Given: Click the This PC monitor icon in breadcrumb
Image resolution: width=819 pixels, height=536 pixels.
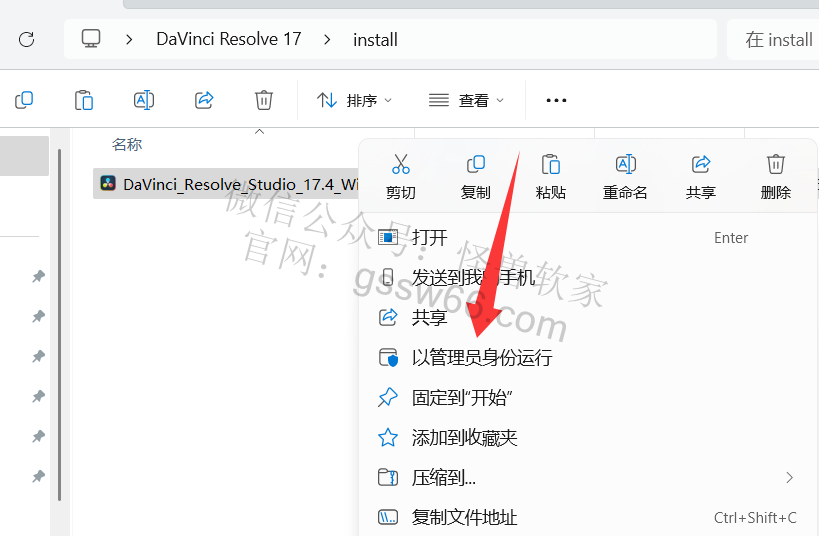Looking at the screenshot, I should 91,39.
